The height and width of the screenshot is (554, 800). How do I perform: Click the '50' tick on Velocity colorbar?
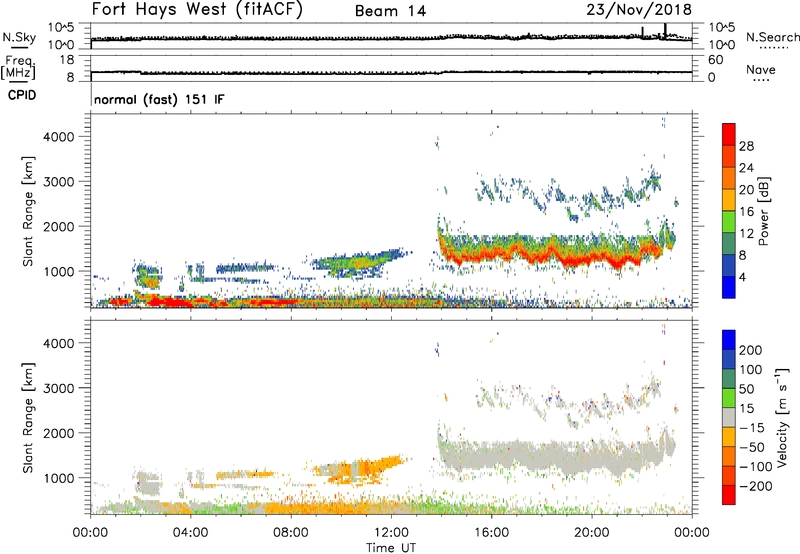click(746, 389)
